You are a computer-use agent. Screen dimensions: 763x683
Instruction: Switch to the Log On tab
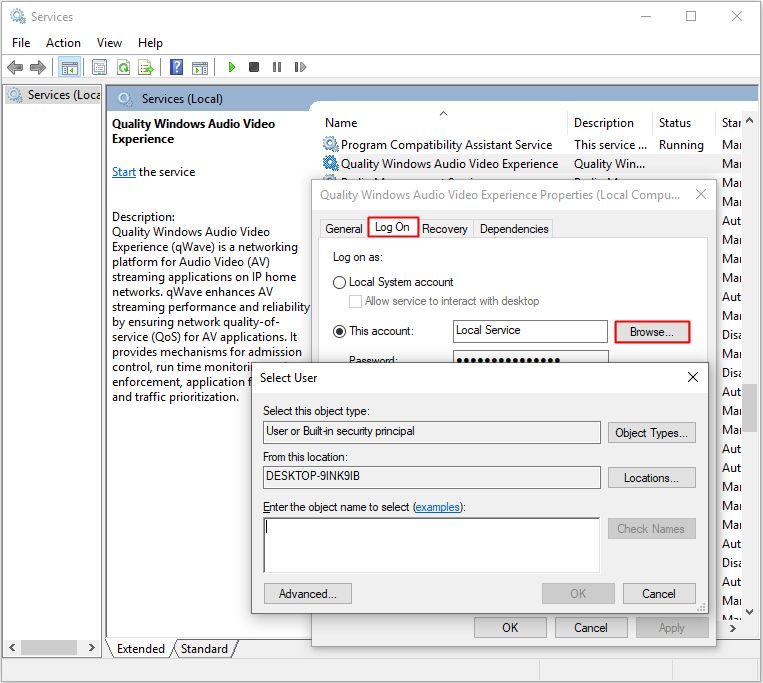(x=393, y=227)
